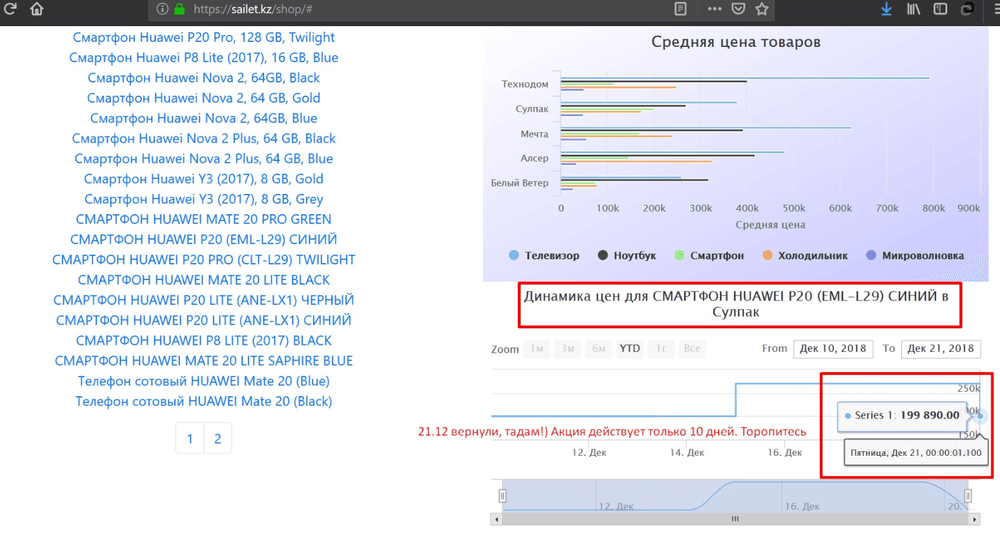Select the Все zoom range
This screenshot has height=535, width=1000.
point(691,349)
